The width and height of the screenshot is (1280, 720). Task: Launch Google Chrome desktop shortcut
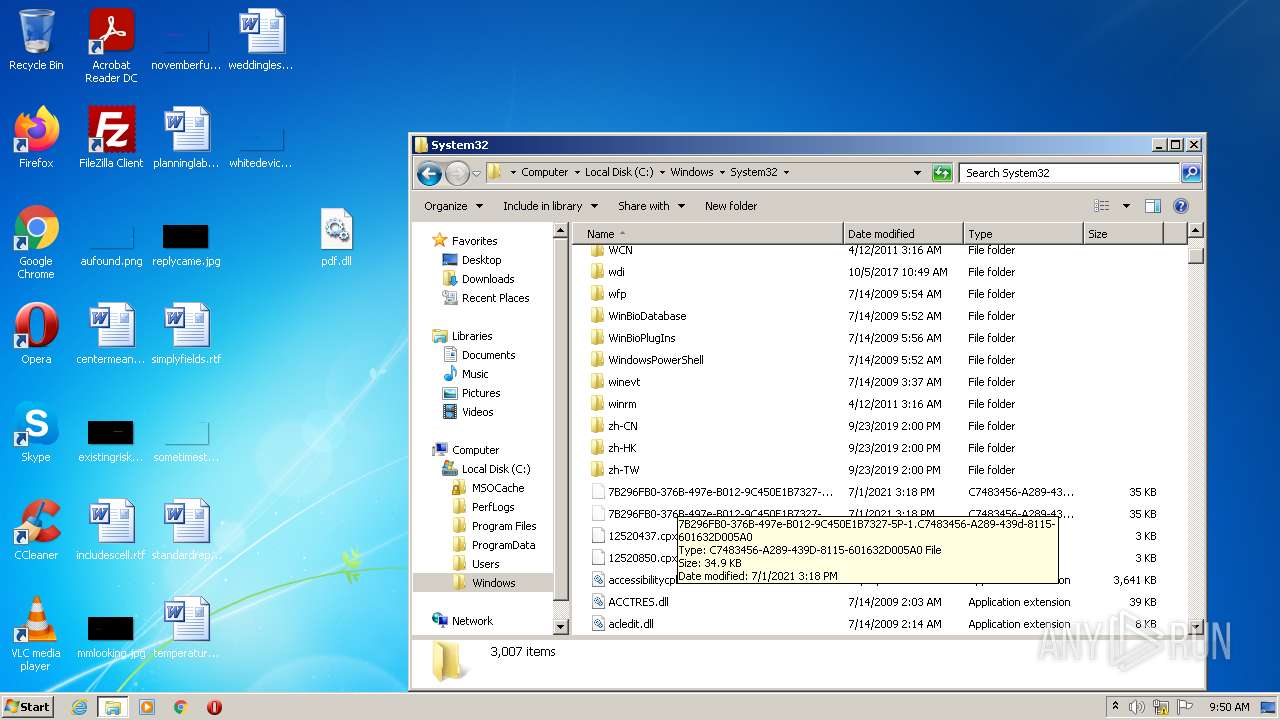[36, 242]
